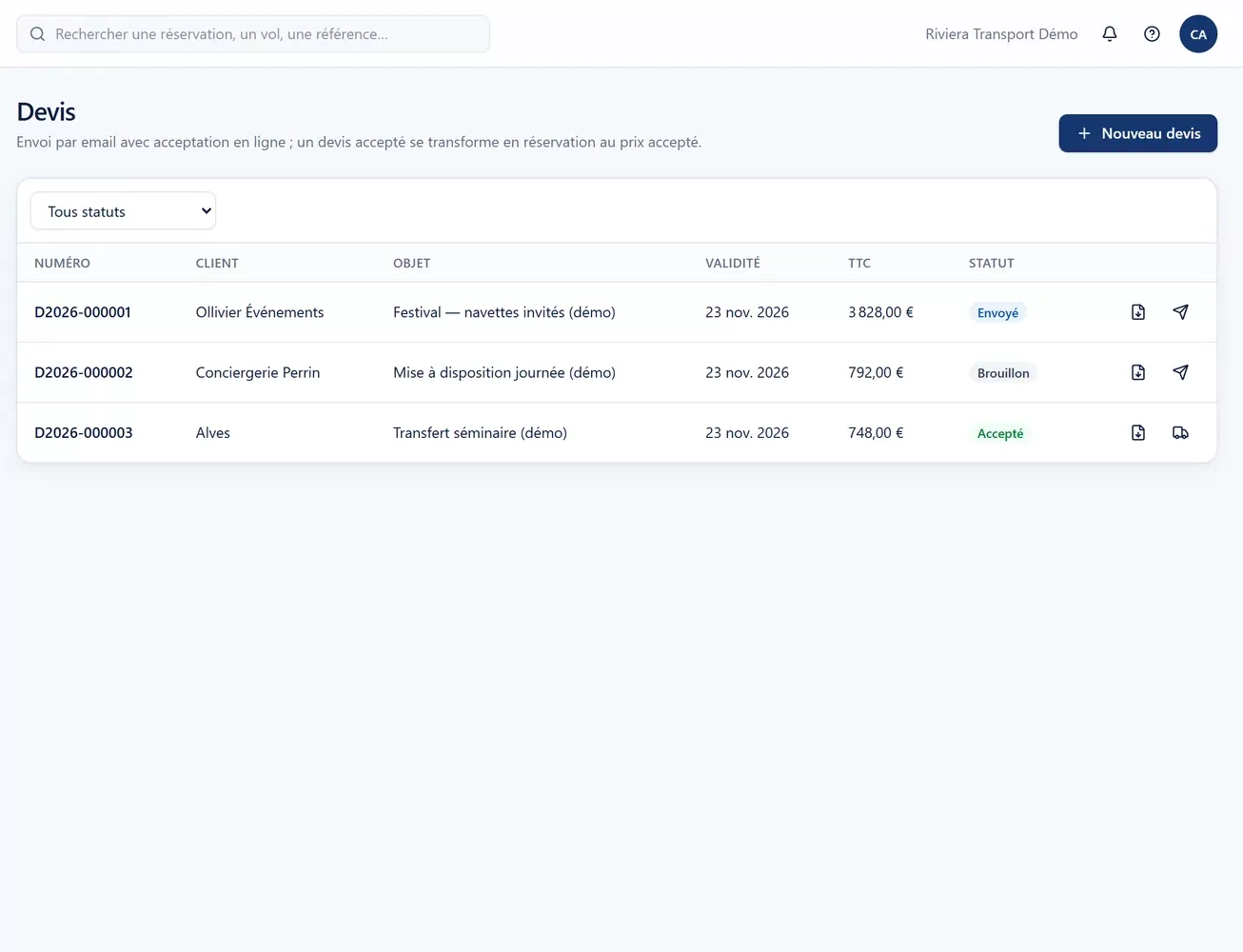
Task: Select quote number D2026-000002
Action: pyautogui.click(x=84, y=372)
